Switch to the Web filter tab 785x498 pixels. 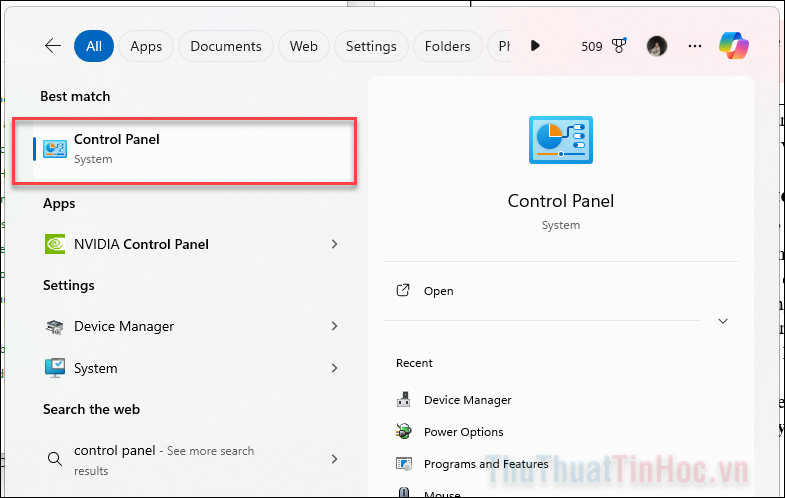coord(303,46)
